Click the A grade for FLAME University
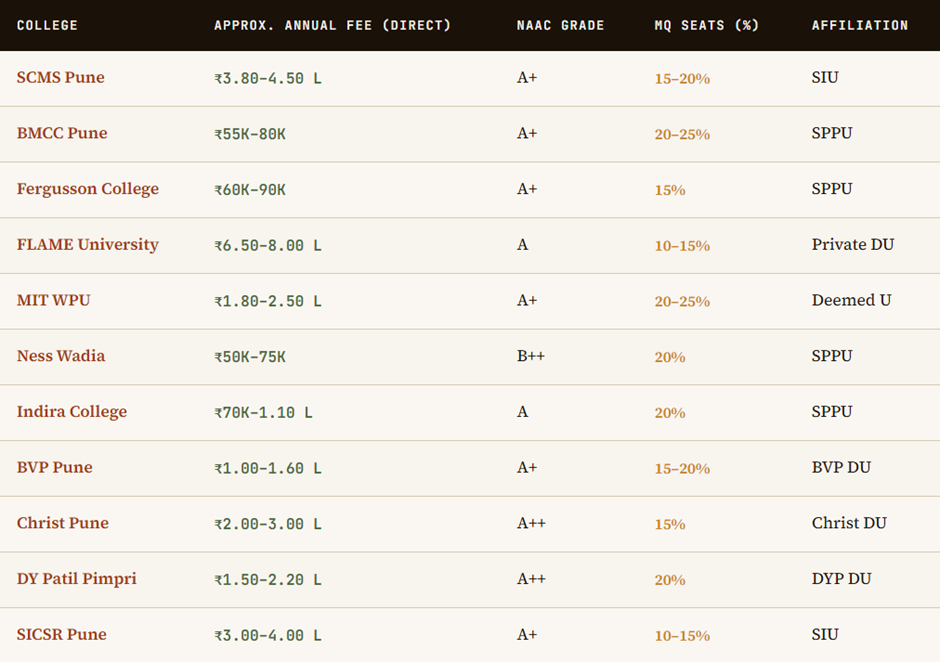The image size is (940, 662). 523,245
